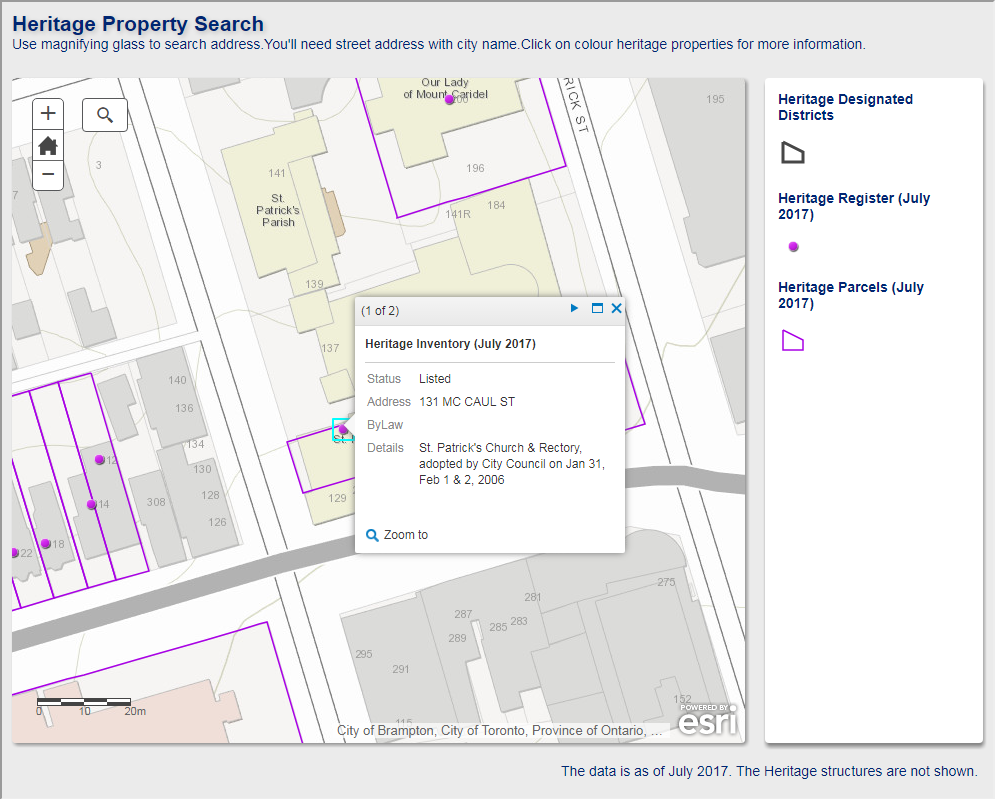Show the next feature in the popup
The width and height of the screenshot is (995, 799).
[x=574, y=308]
